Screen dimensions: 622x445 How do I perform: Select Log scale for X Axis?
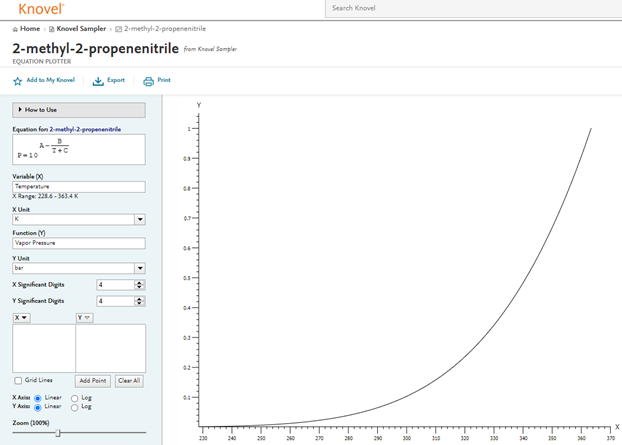coord(75,398)
